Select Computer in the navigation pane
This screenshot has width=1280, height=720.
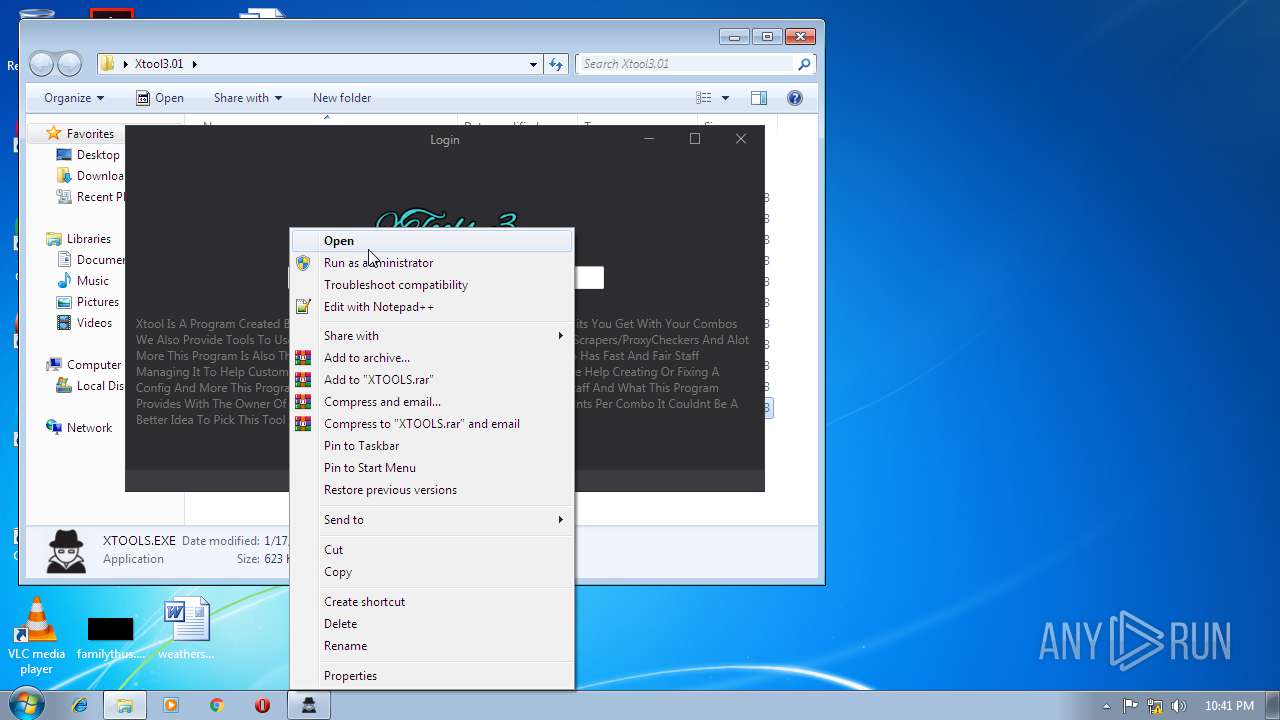click(94, 365)
